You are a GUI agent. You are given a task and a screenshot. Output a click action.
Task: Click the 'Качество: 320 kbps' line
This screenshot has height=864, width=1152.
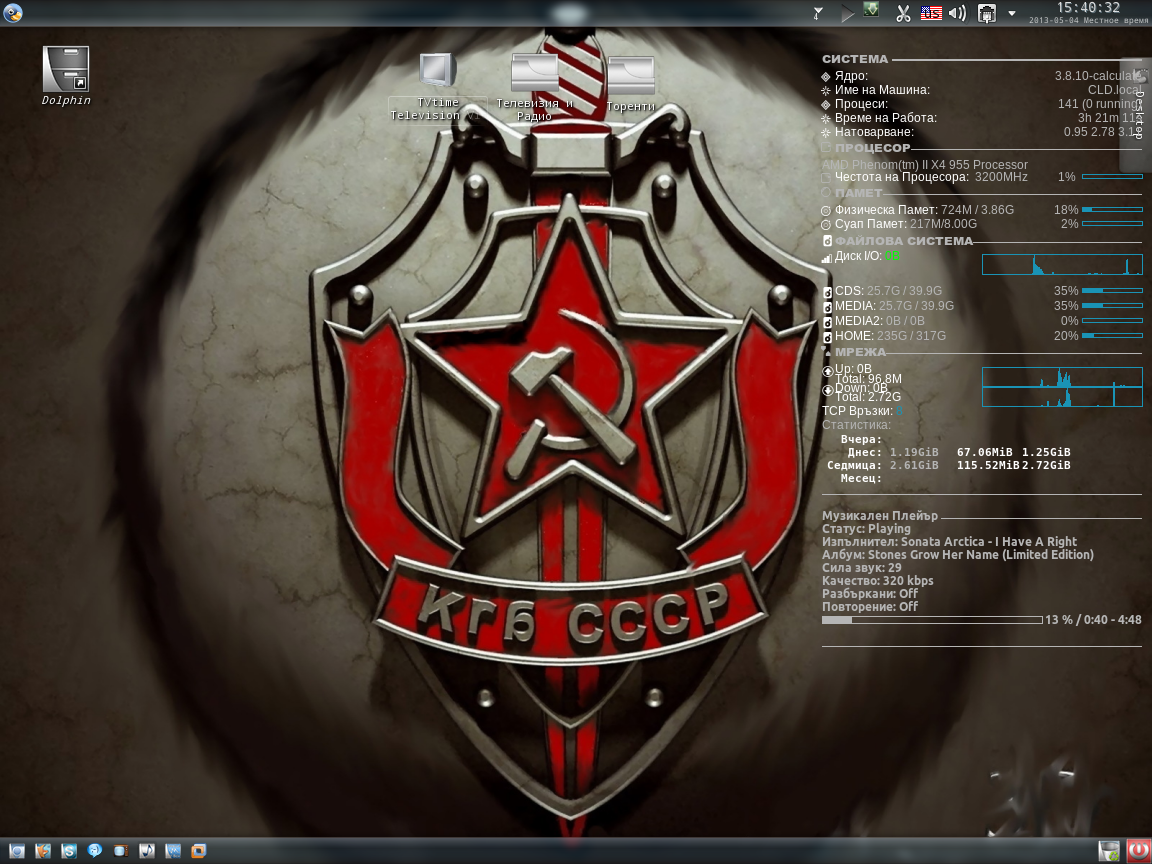[x=877, y=580]
